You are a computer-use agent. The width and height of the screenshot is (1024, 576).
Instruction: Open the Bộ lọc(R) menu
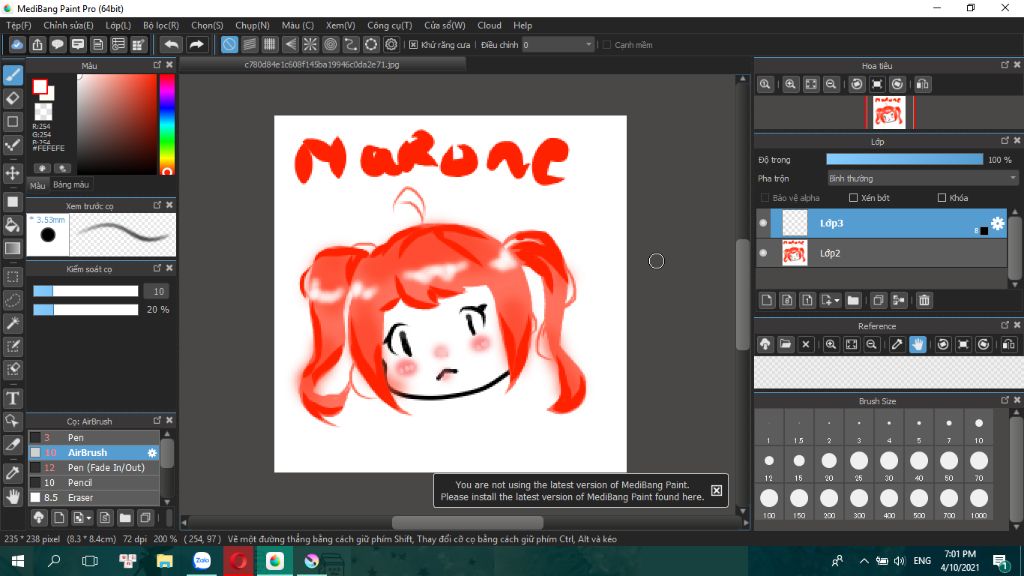point(161,25)
